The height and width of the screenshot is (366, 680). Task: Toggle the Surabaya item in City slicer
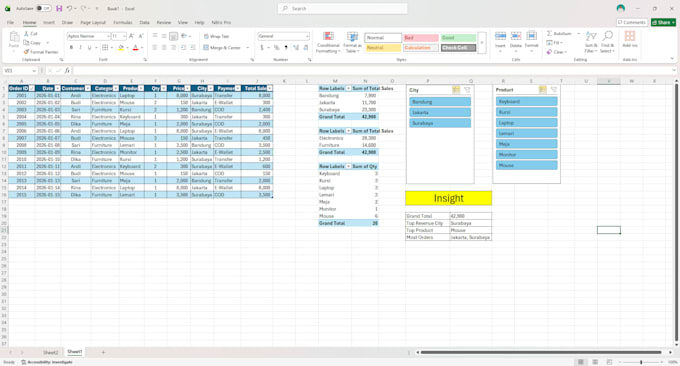click(x=440, y=123)
